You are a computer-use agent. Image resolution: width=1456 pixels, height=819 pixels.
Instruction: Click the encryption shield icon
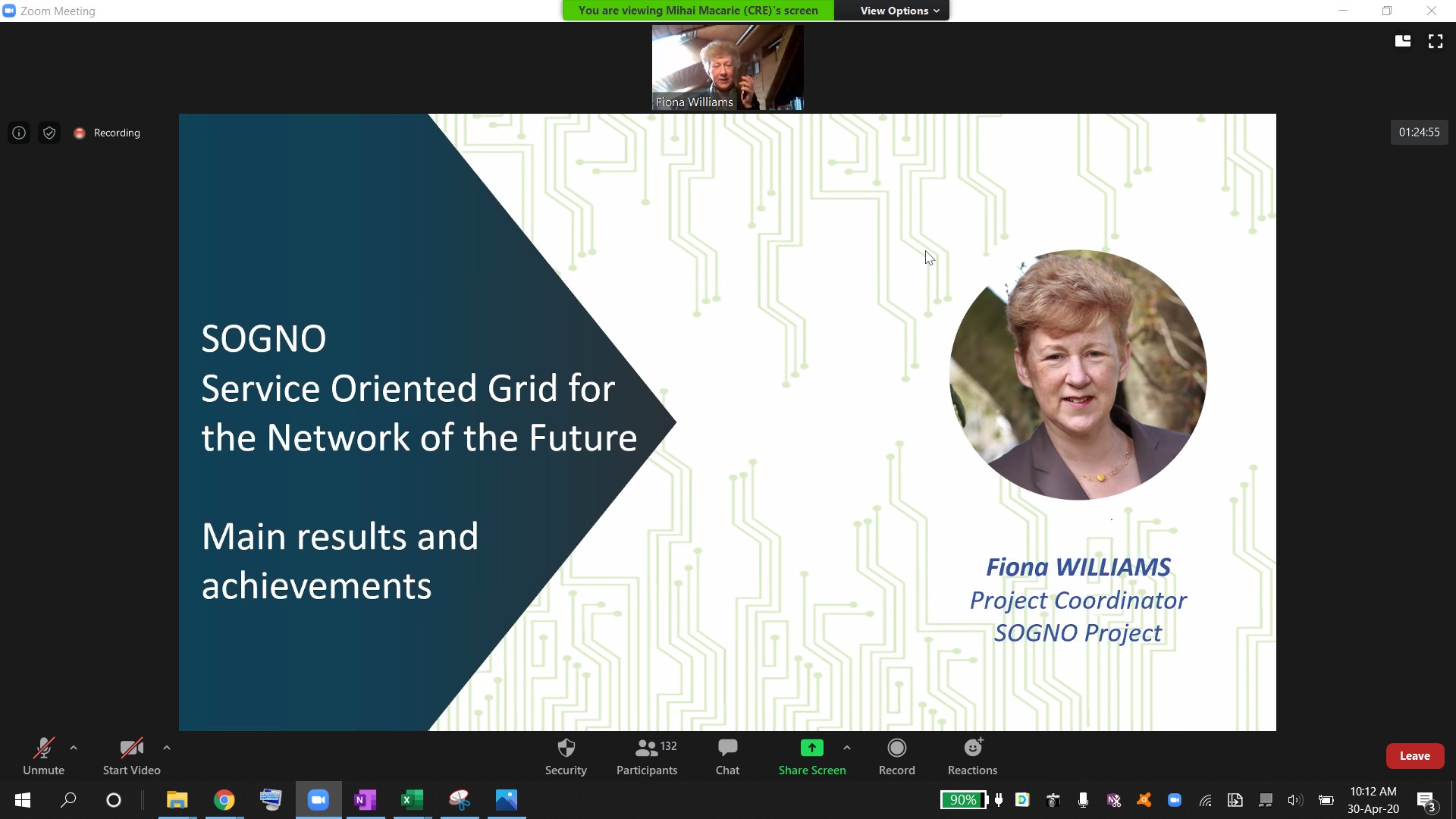(49, 133)
